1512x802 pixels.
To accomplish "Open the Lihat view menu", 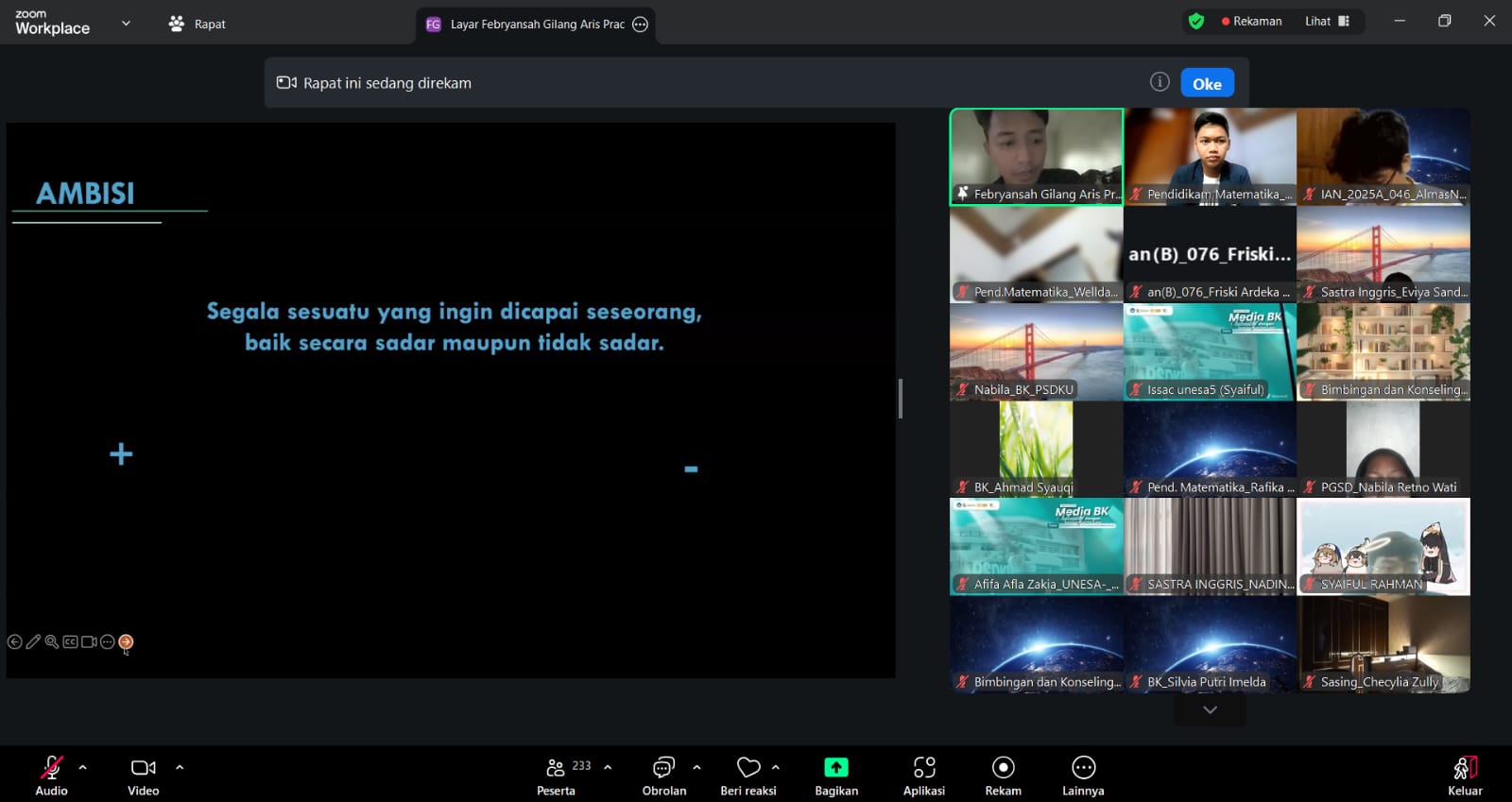I will 1327,21.
